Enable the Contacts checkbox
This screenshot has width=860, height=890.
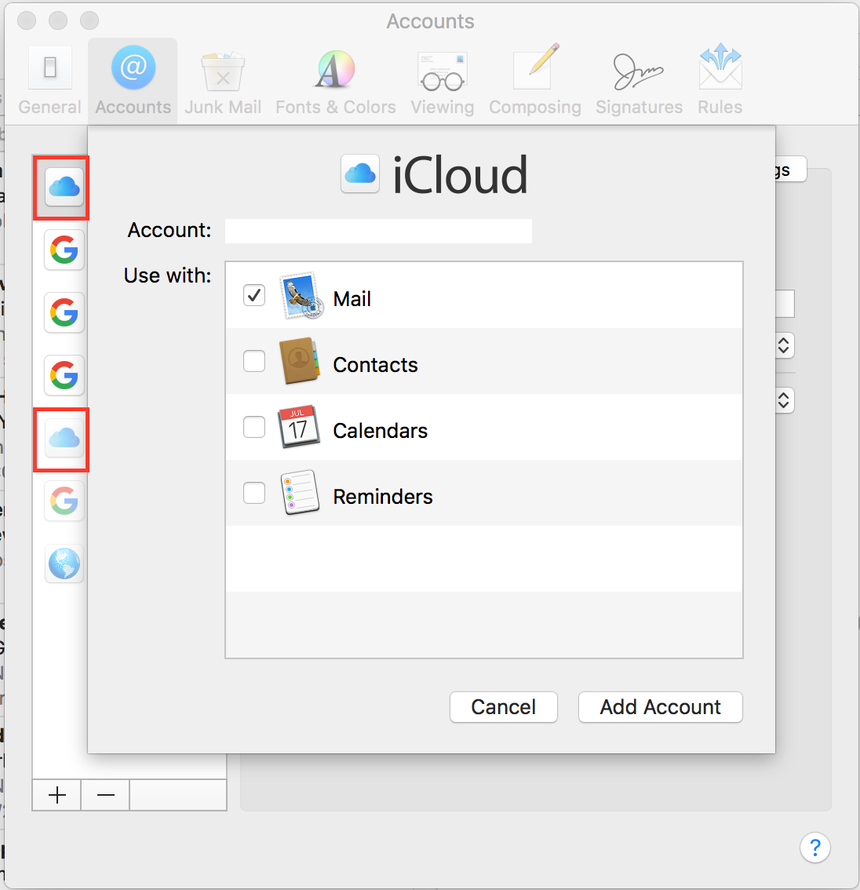[x=255, y=362]
